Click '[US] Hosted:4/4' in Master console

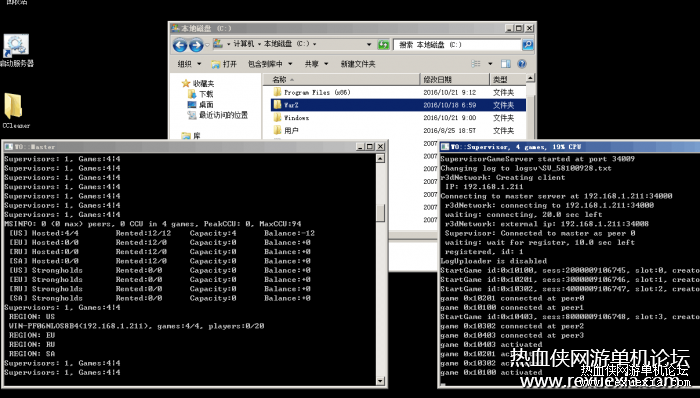click(x=44, y=233)
